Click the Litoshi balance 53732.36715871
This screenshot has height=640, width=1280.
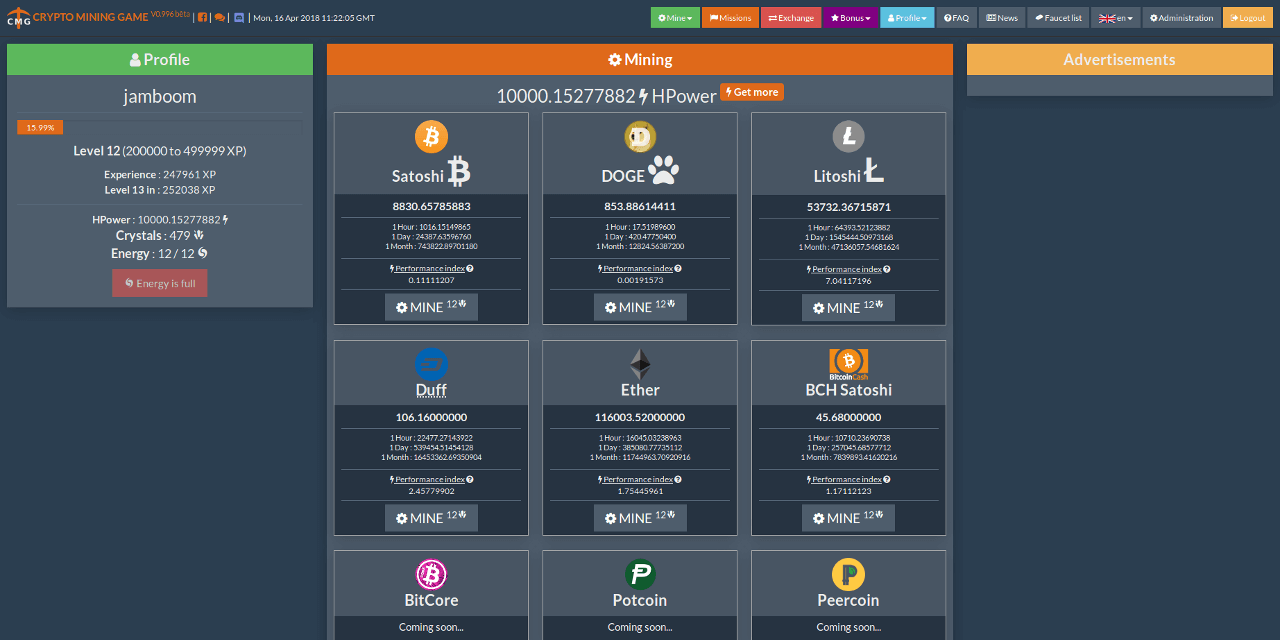[848, 207]
